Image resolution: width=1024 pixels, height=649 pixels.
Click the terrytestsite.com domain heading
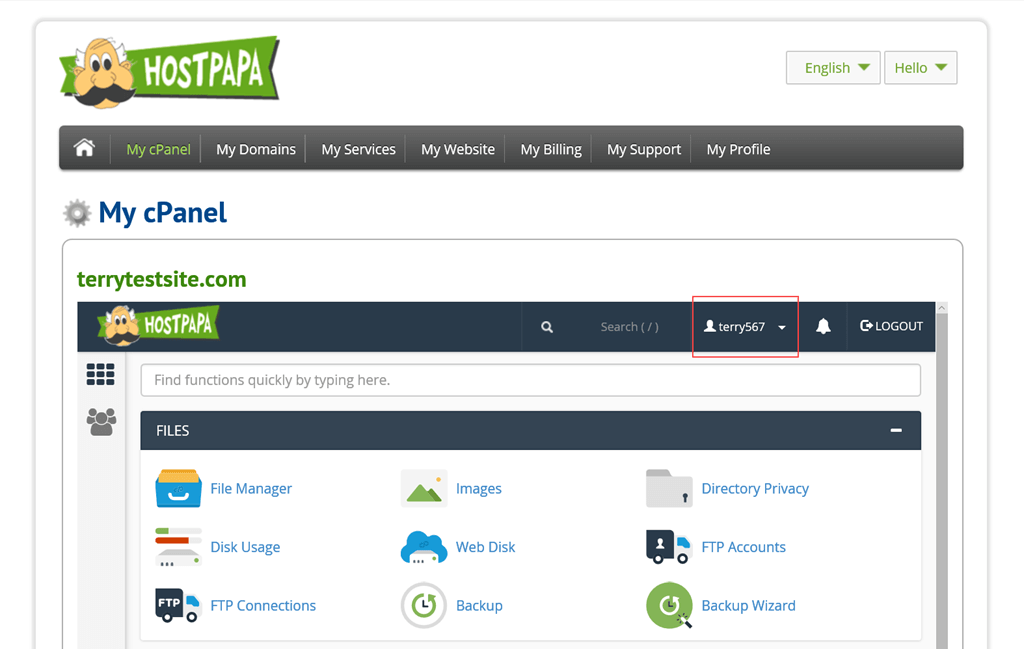(161, 279)
